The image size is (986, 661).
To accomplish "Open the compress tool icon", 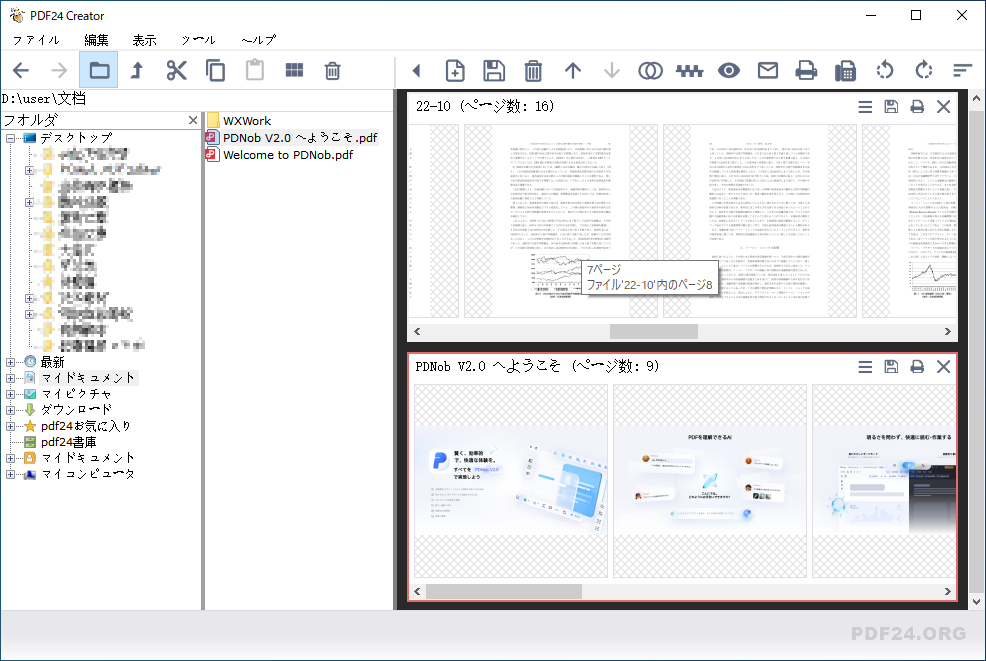I will [x=689, y=70].
